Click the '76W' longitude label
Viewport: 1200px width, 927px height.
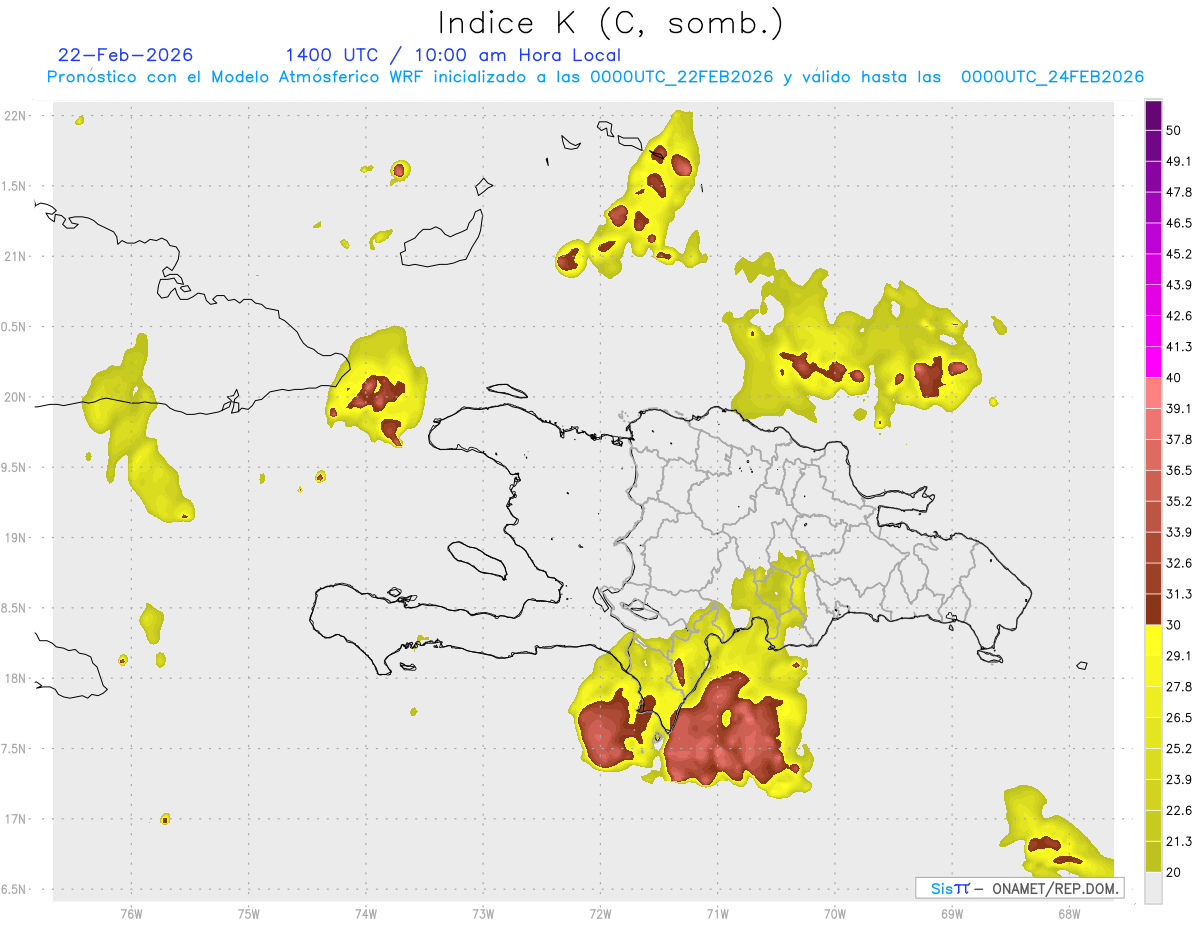(x=131, y=914)
